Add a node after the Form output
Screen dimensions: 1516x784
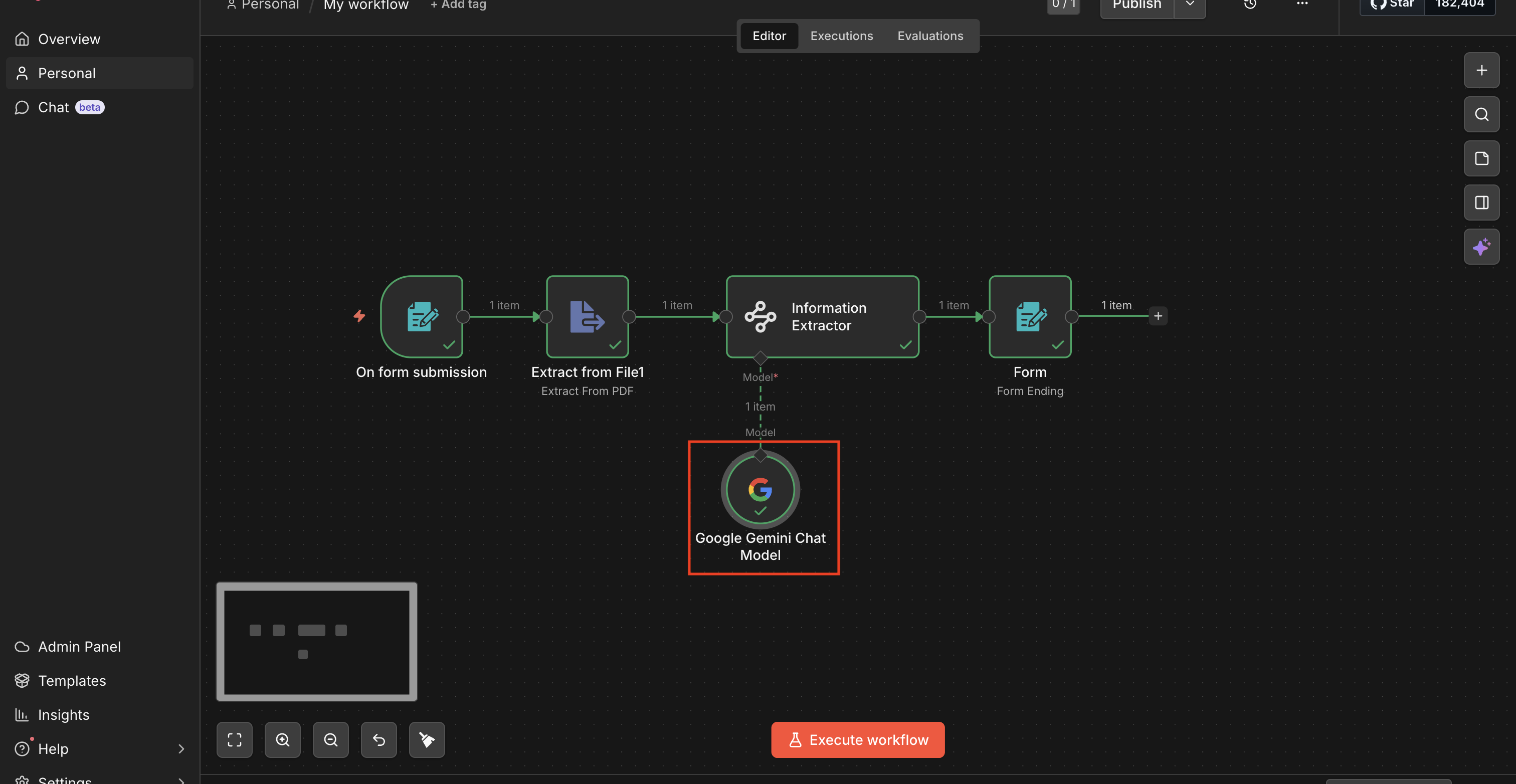pyautogui.click(x=1158, y=316)
